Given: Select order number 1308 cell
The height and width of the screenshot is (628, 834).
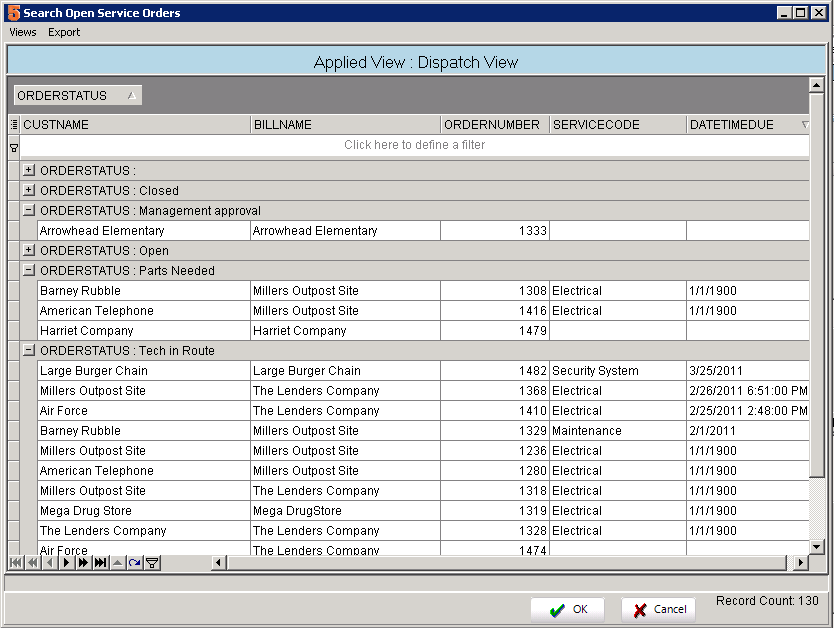Looking at the screenshot, I should [x=495, y=291].
